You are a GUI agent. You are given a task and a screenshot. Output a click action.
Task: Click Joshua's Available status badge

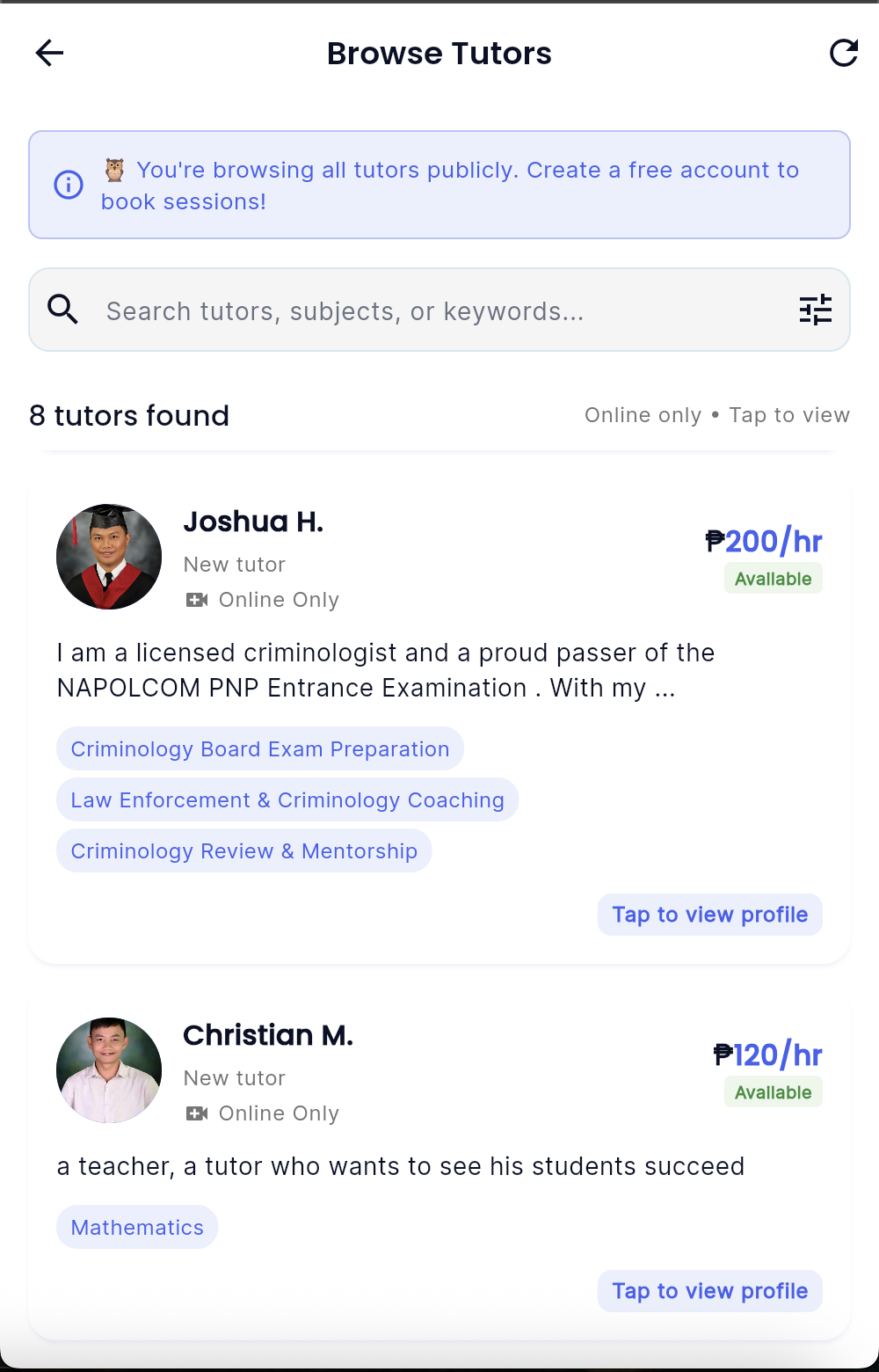pos(773,578)
